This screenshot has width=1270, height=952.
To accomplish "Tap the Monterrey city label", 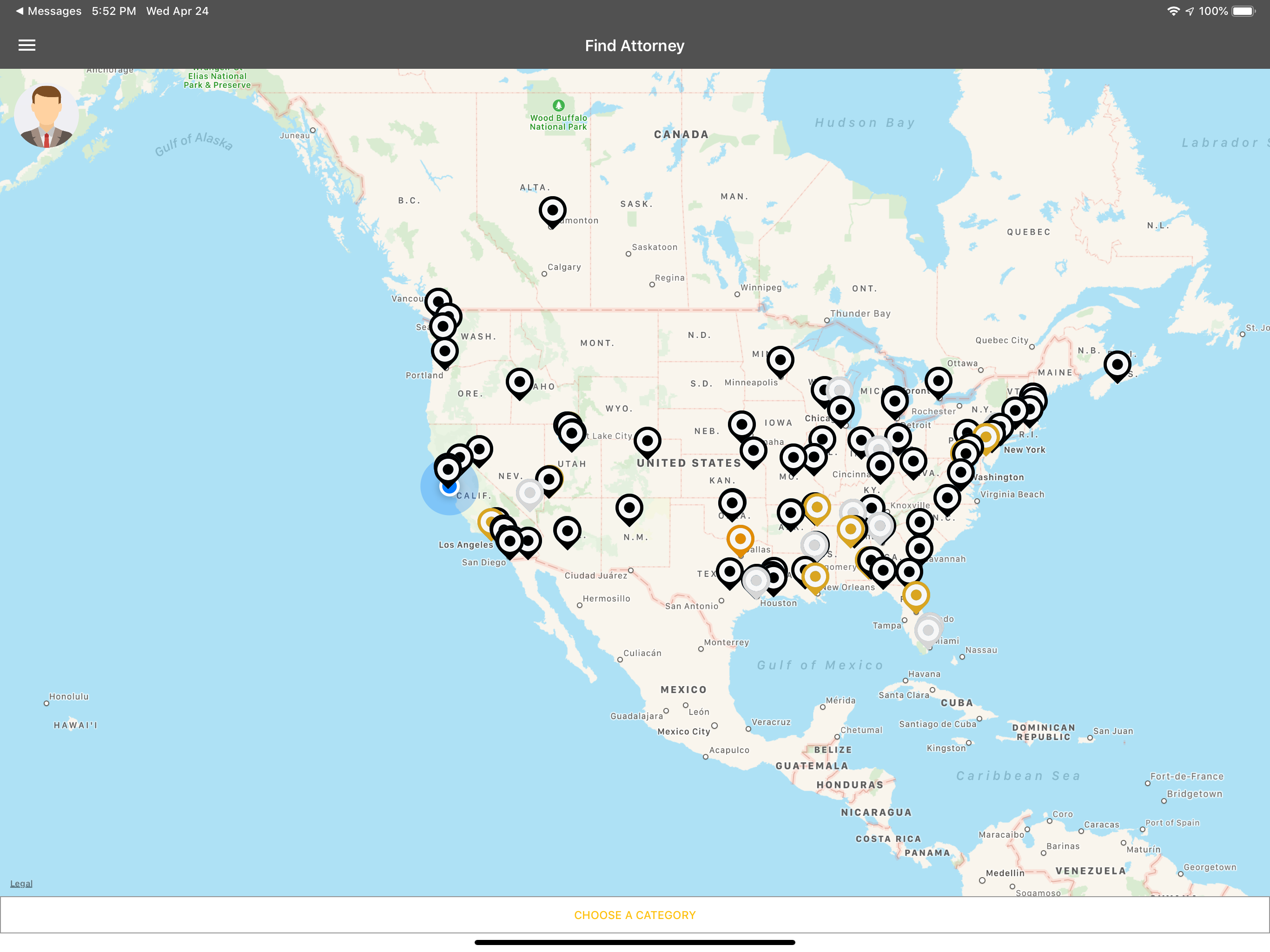I will 726,642.
